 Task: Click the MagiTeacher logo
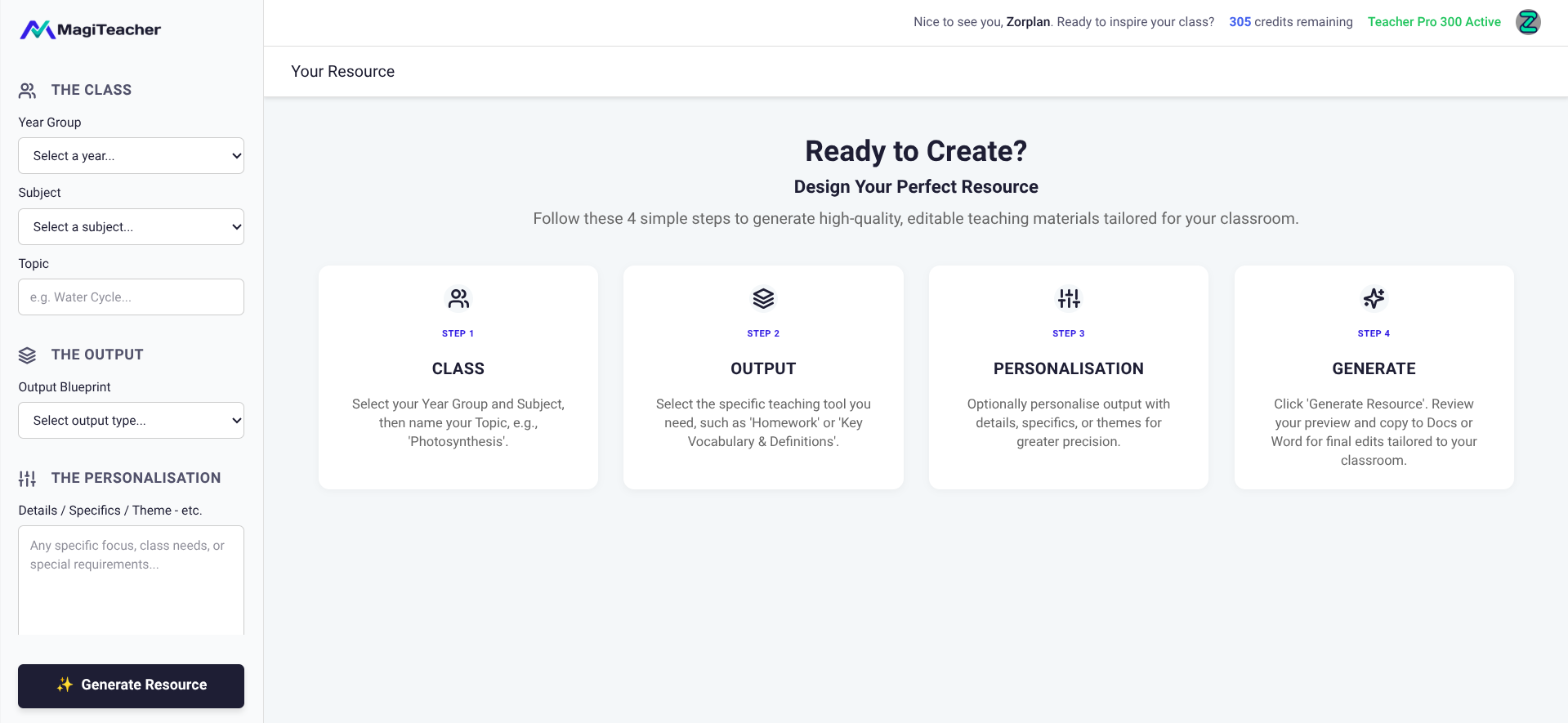(90, 30)
